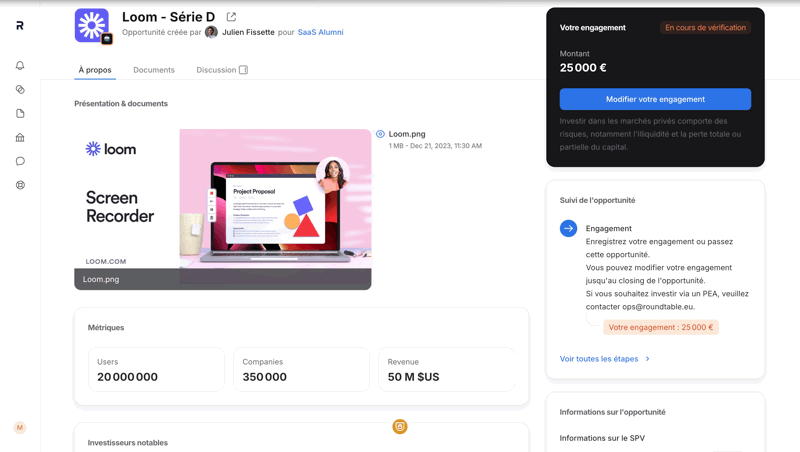Click Modifier votre engagement button
Viewport: 800px width, 452px height.
[655, 99]
